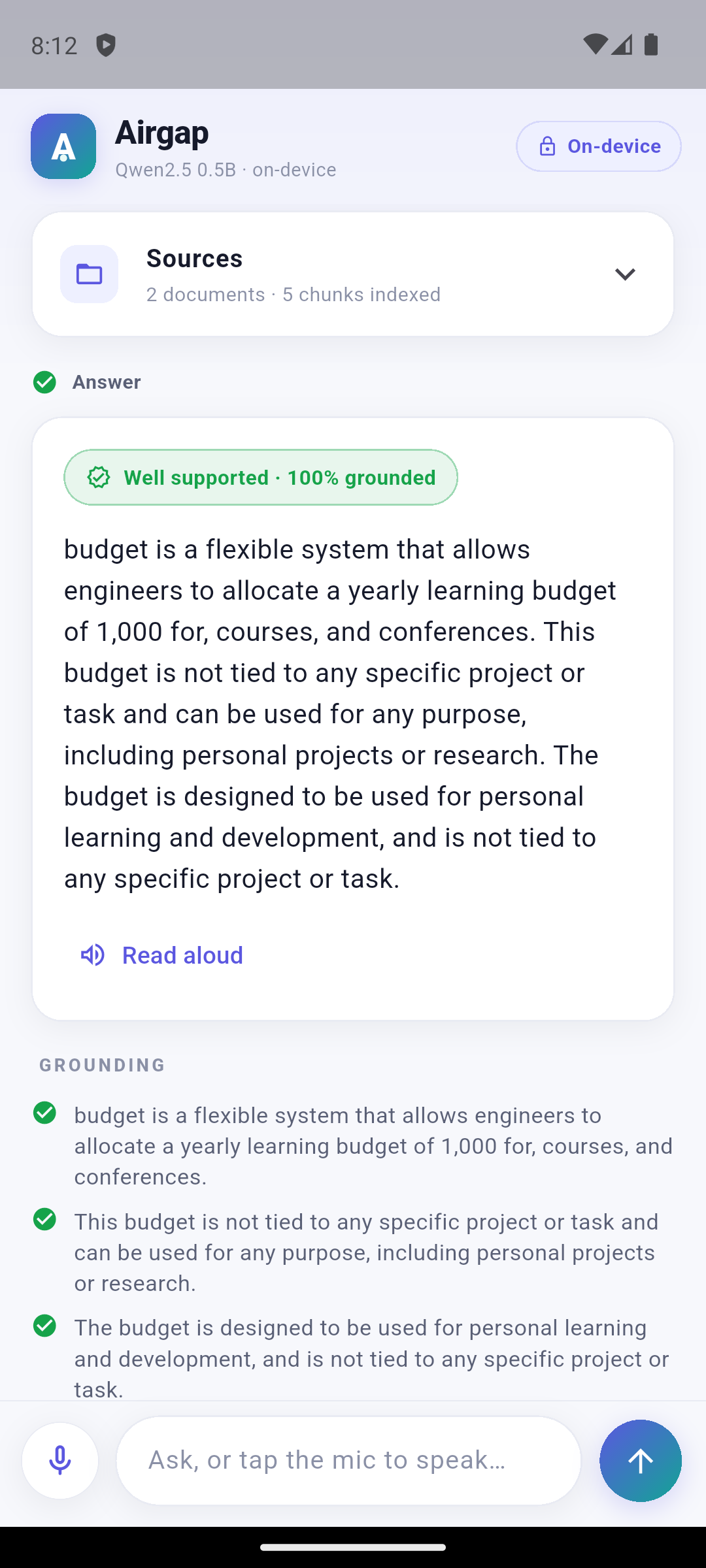Tap the Answer section label
Screen dimensions: 706x1568
(x=107, y=382)
